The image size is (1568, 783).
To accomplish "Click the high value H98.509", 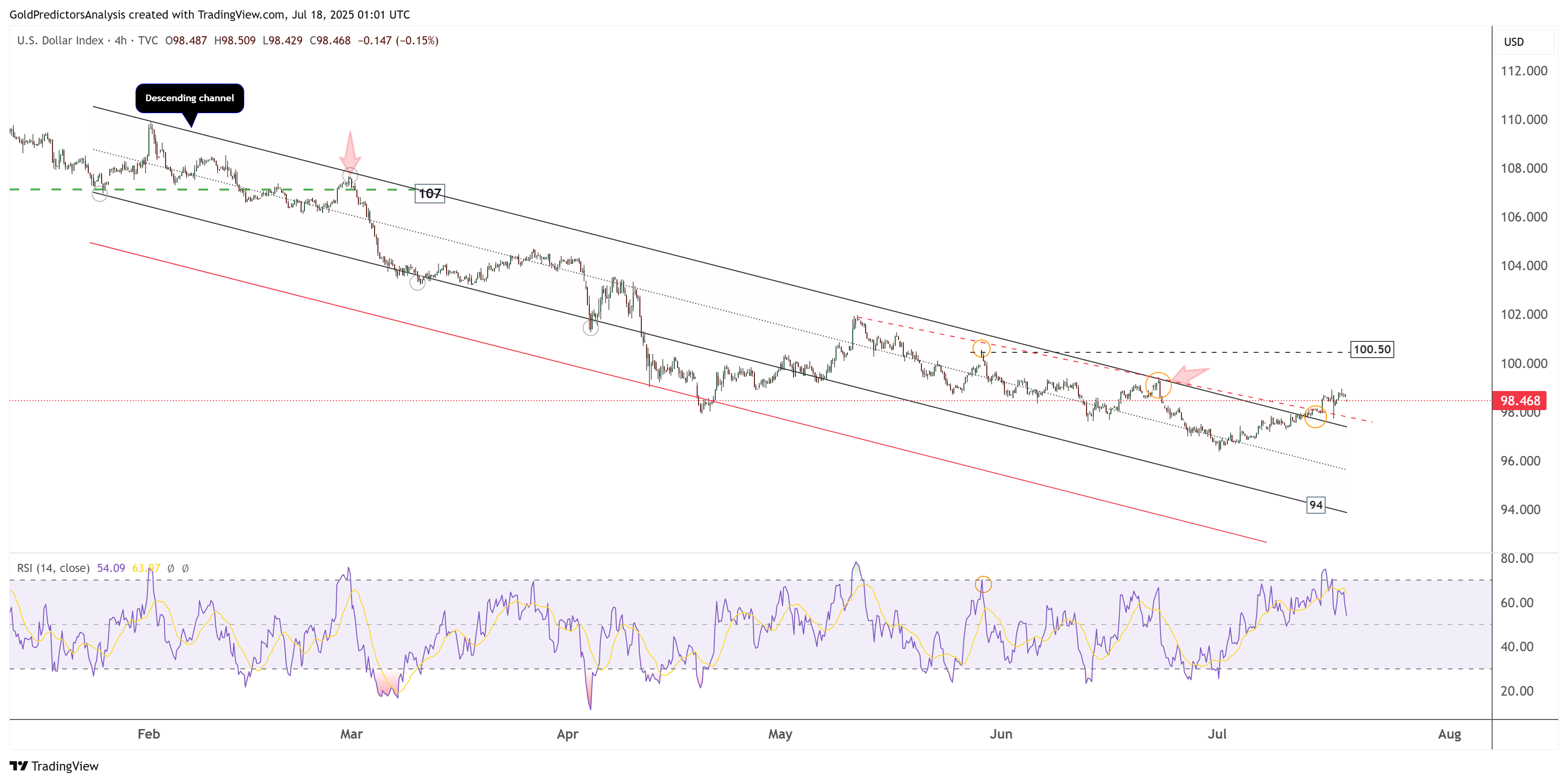I will tap(234, 41).
